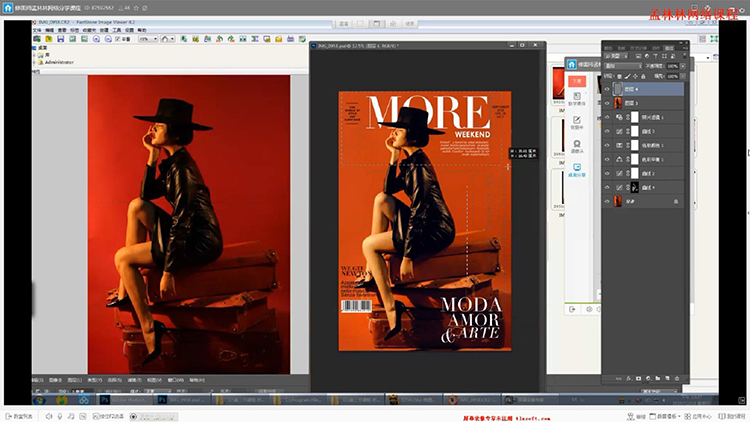Click the 教学课件 courseware button in sidebar

[577, 99]
